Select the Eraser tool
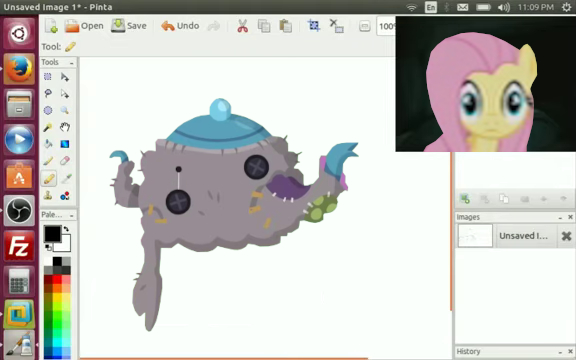 pyautogui.click(x=65, y=161)
